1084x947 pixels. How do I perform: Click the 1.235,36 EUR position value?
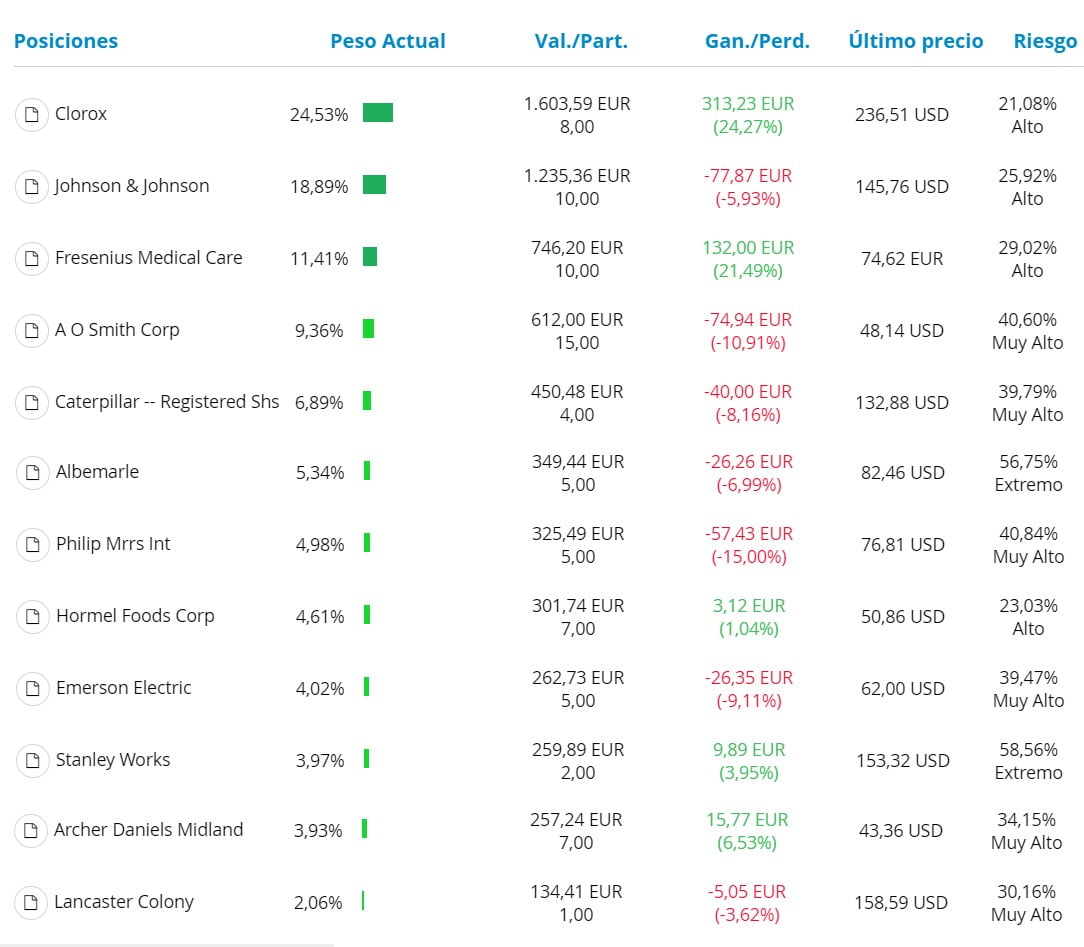577,176
